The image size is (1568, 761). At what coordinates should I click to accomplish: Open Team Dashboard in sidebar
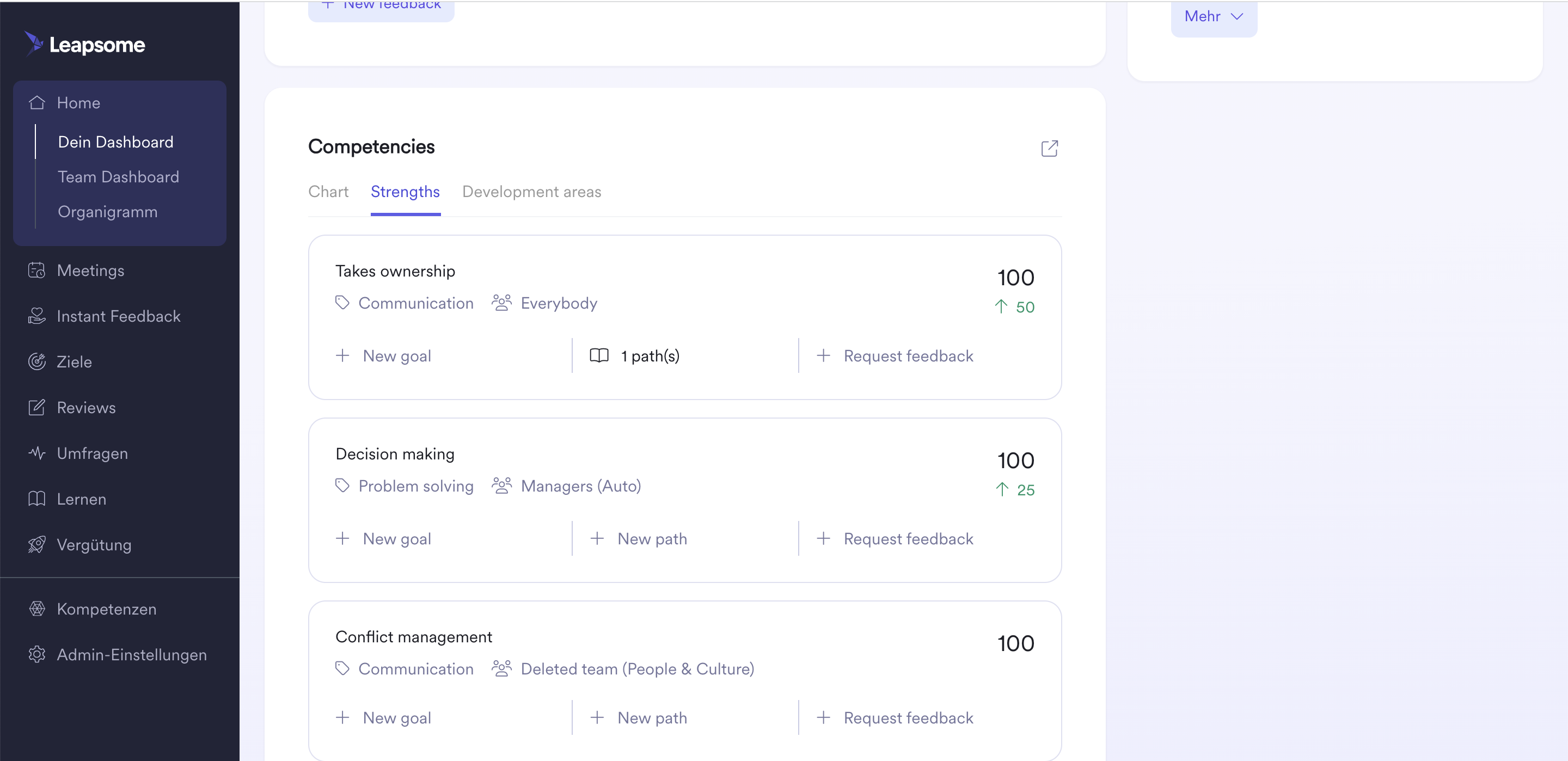click(x=118, y=176)
